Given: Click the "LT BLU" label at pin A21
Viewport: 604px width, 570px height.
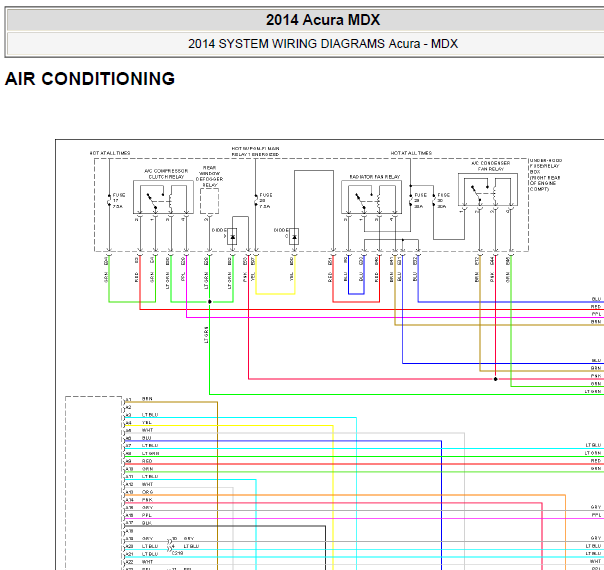Looking at the screenshot, I should 150,554.
